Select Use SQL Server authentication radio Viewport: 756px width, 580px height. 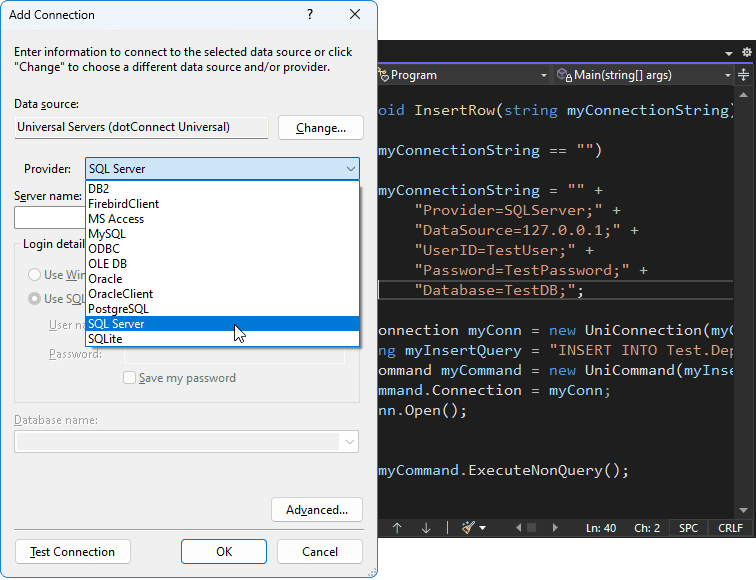(34, 298)
